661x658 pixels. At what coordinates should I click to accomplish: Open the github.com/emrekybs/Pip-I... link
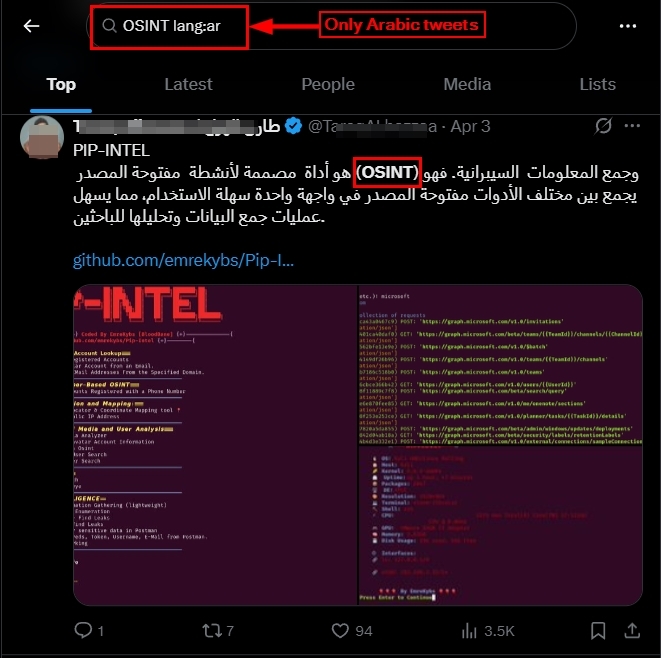(183, 260)
